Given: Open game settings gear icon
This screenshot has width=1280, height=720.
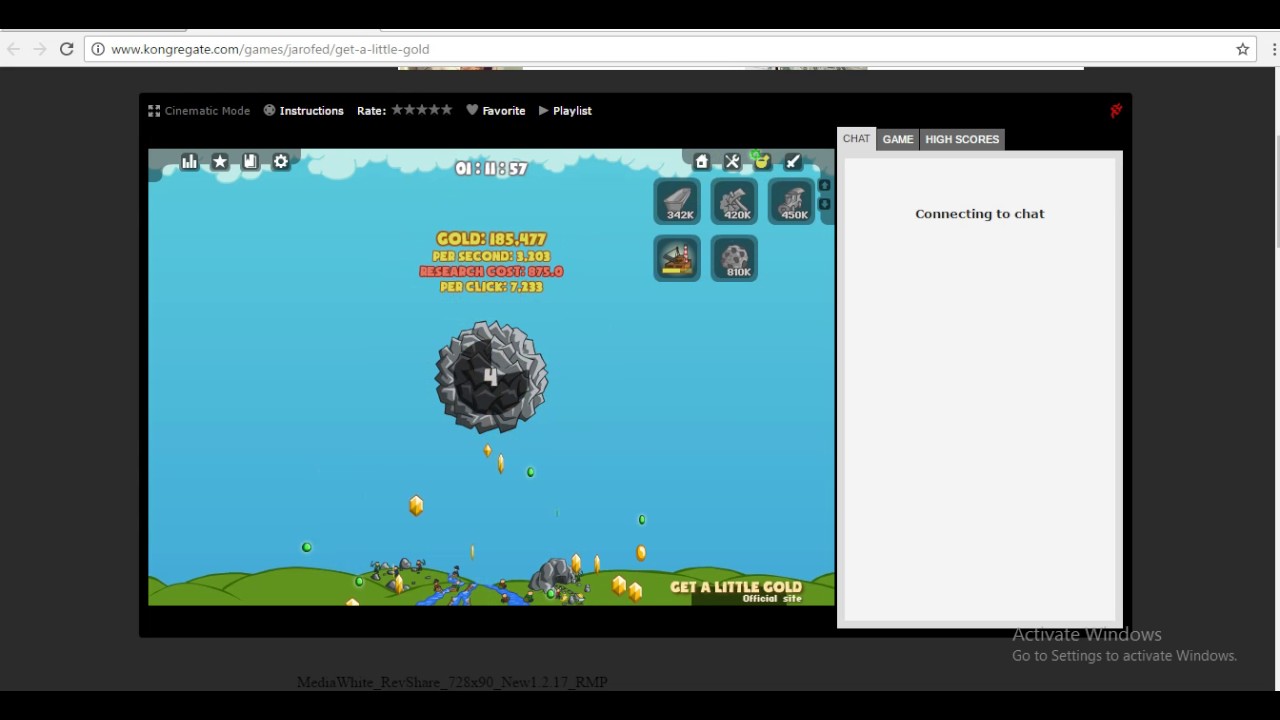Looking at the screenshot, I should [281, 162].
